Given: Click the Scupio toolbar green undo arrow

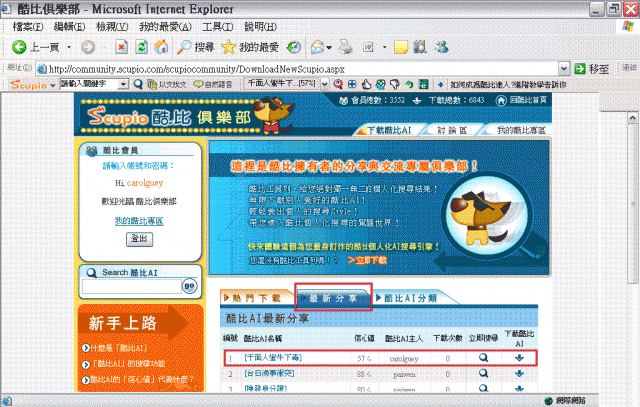Looking at the screenshot, I should [x=409, y=84].
